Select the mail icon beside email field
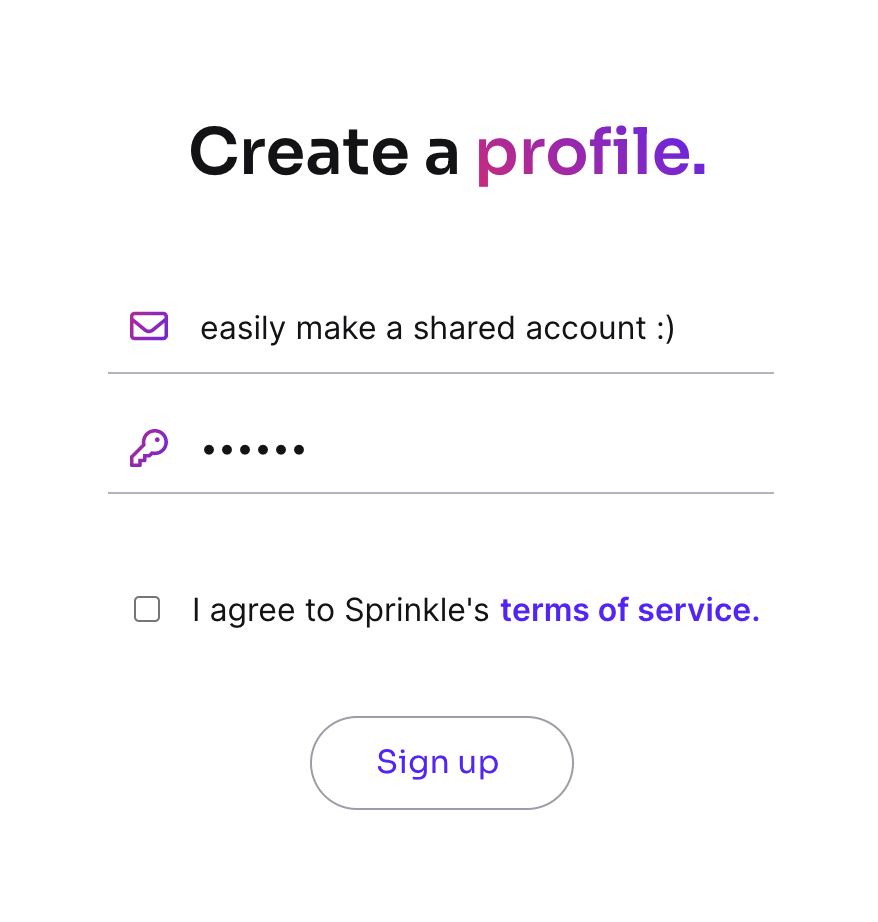Viewport: 878px width, 922px height. pyautogui.click(x=149, y=326)
